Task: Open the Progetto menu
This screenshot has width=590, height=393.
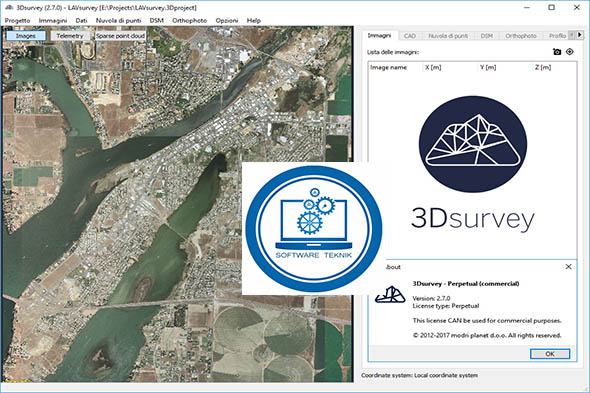Action: point(17,20)
